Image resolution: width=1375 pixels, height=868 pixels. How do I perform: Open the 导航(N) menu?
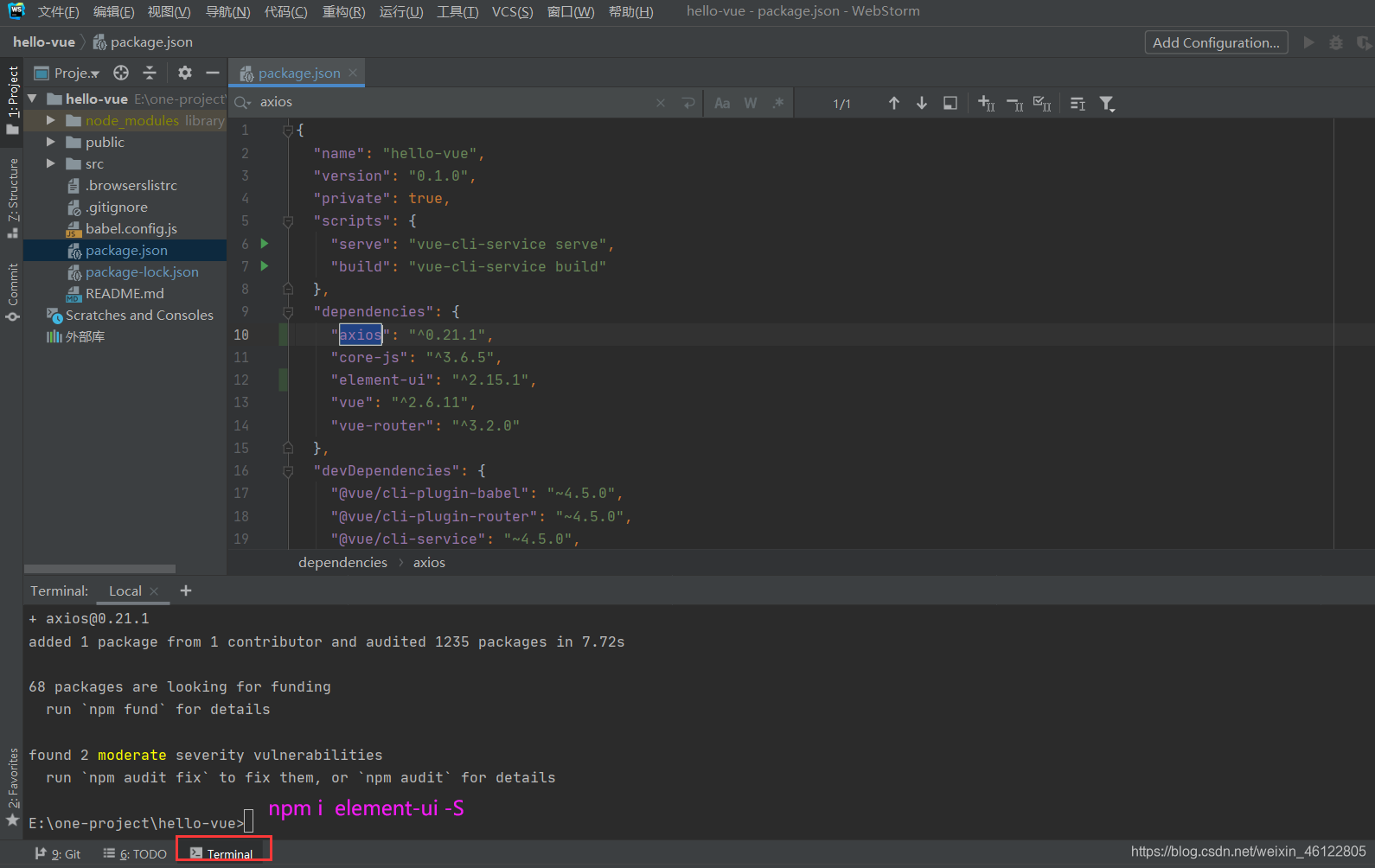coord(227,11)
